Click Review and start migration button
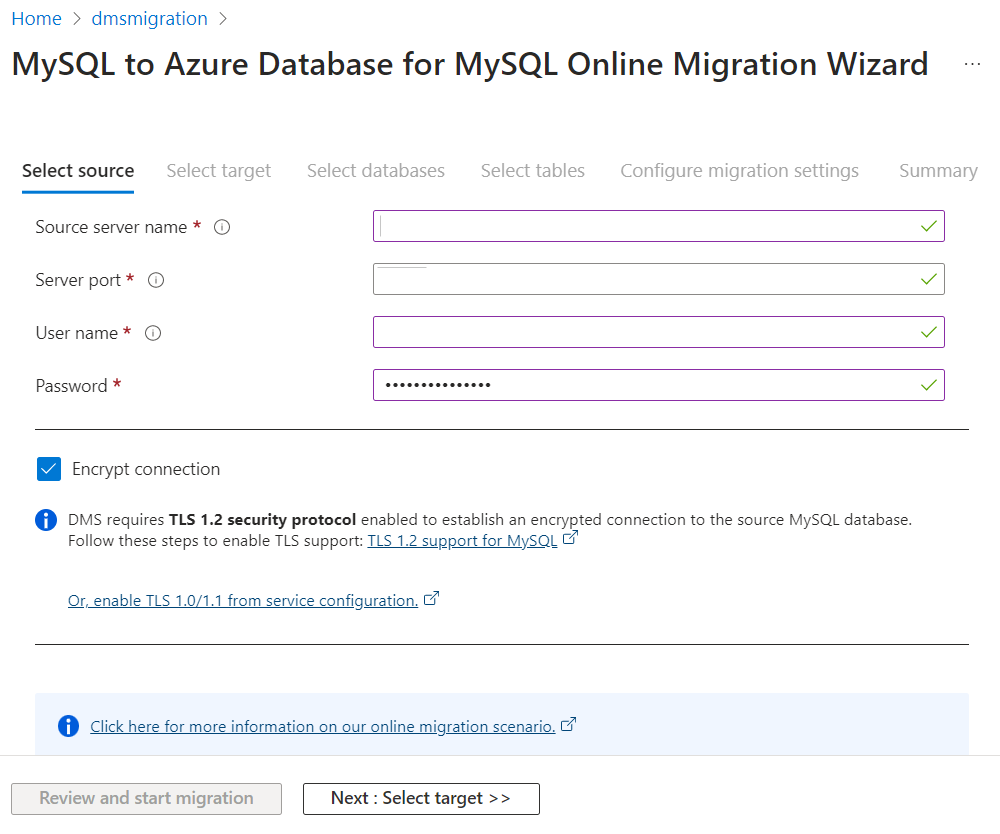 click(x=146, y=798)
